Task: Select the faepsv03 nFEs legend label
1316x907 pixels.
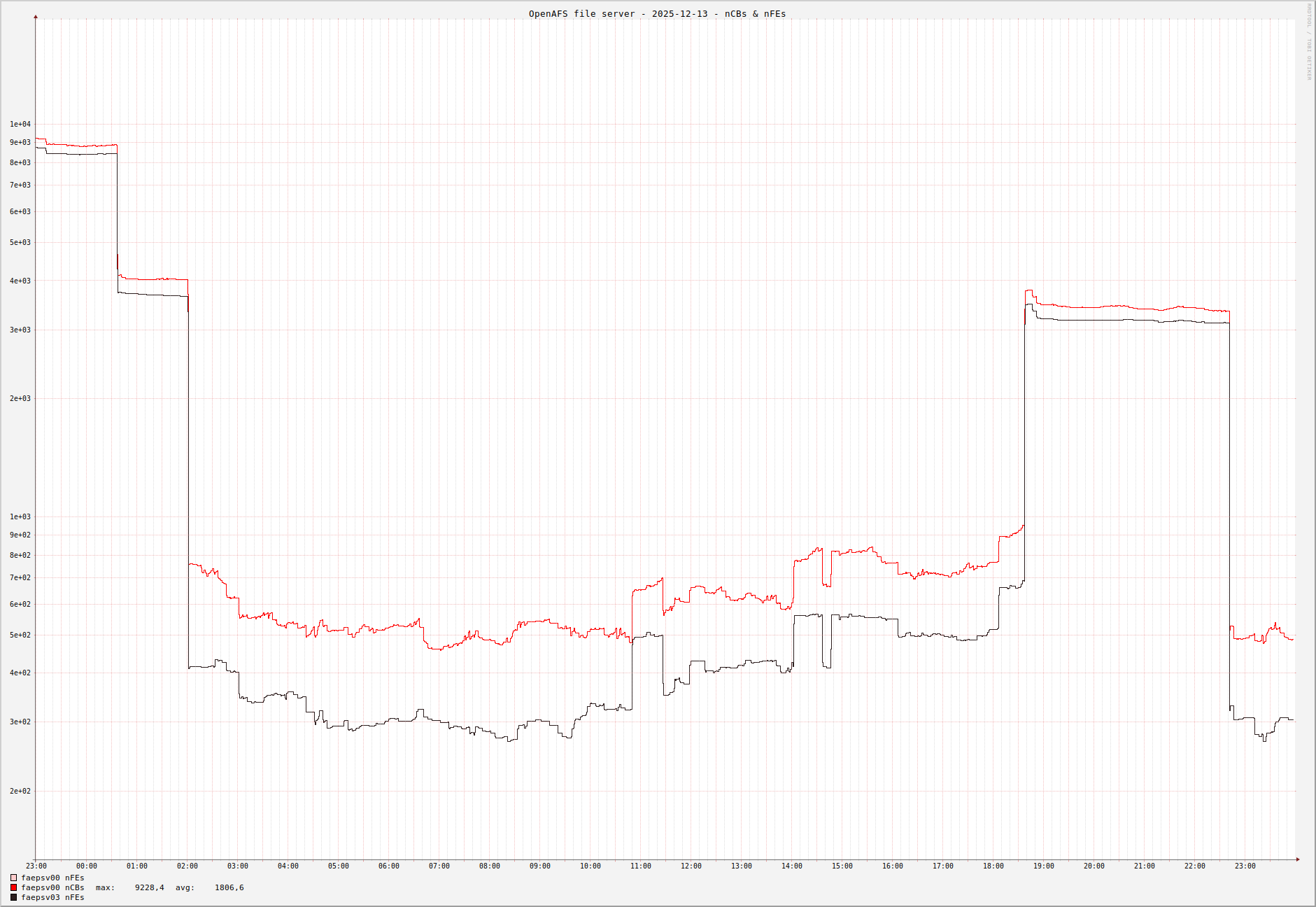Action: coord(52,897)
